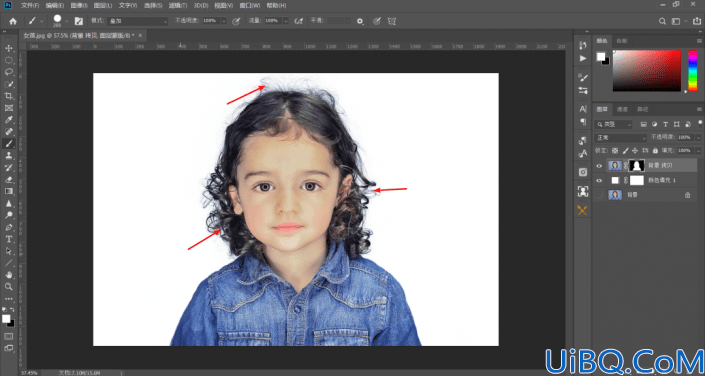Open the brush opacity 100% dropdown arrow

pos(224,21)
